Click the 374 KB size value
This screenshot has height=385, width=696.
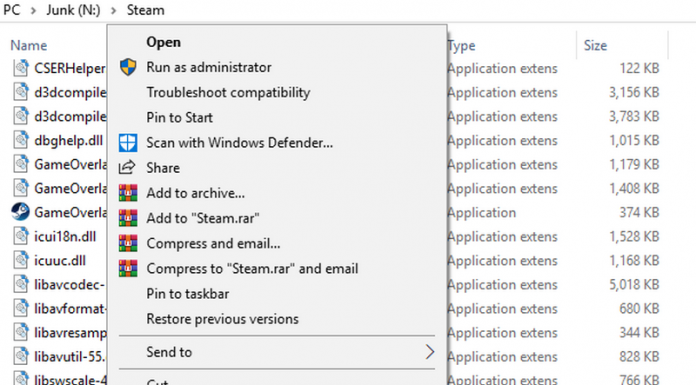click(639, 212)
